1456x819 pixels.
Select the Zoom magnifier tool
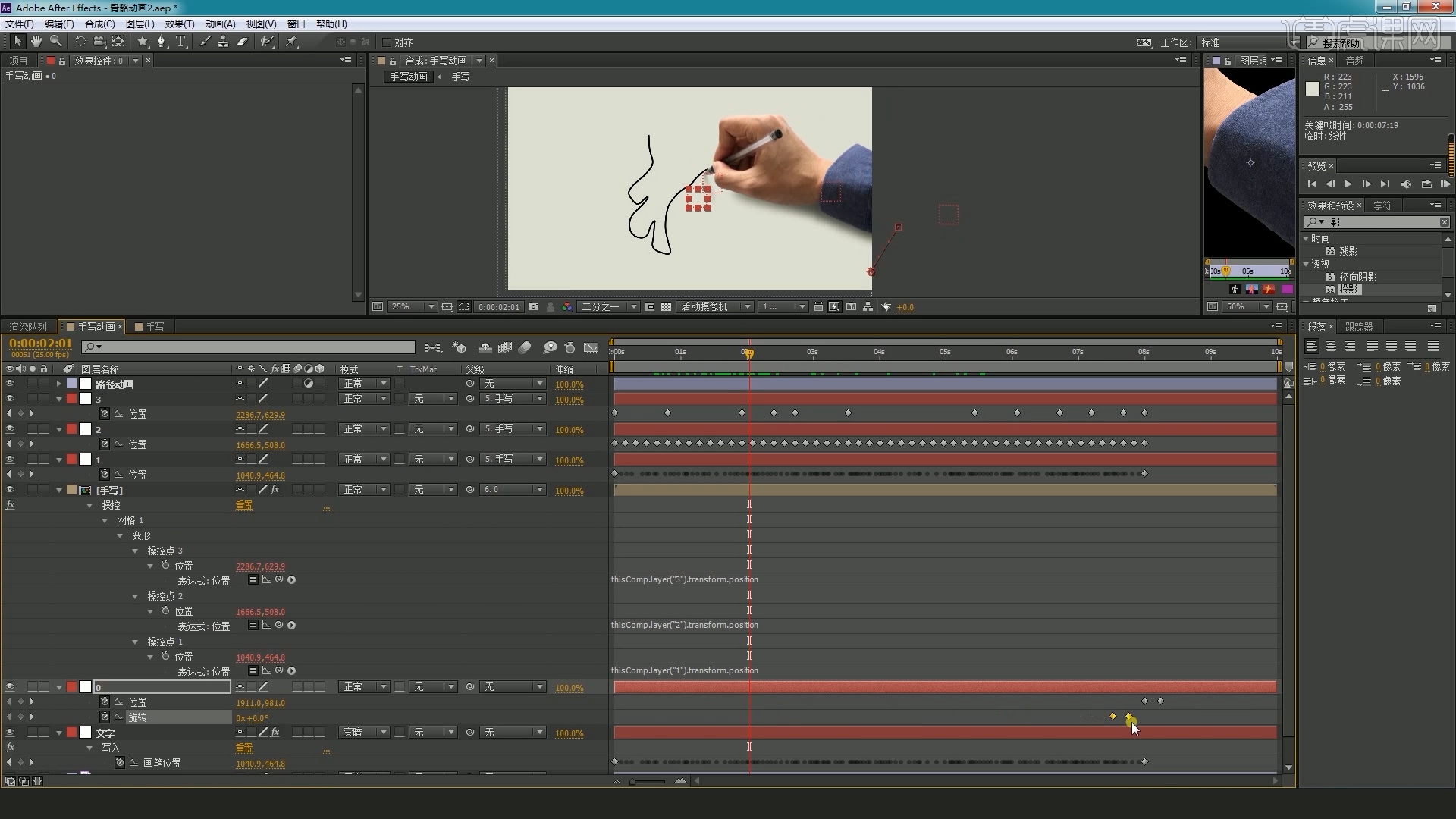tap(55, 42)
